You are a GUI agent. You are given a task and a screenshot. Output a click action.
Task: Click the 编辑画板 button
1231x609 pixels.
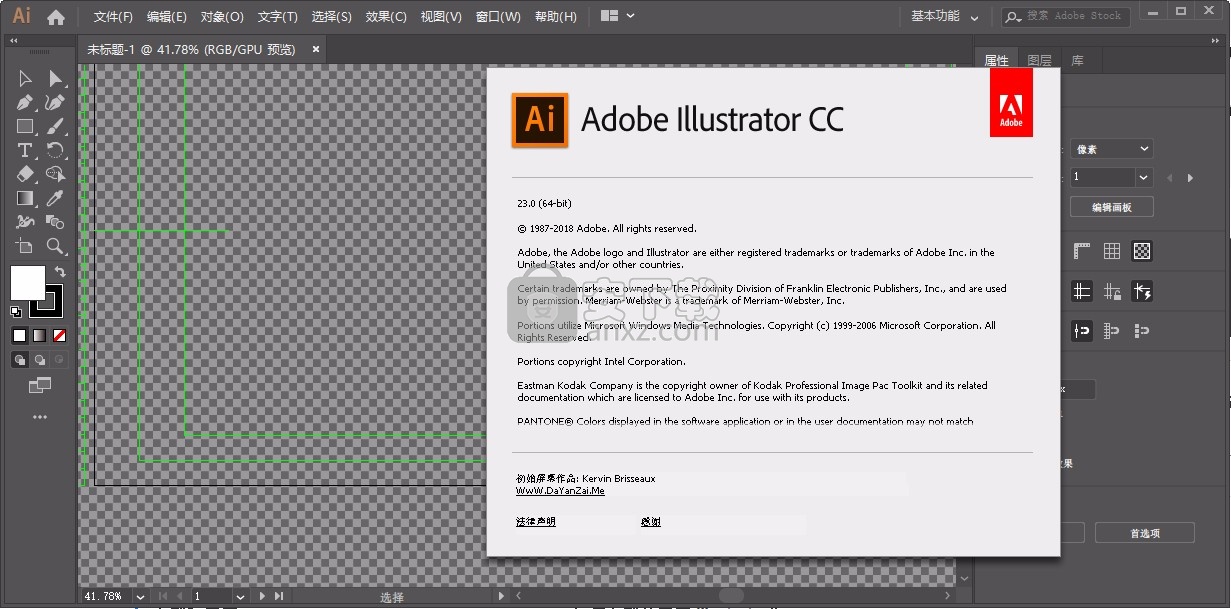click(x=1112, y=207)
